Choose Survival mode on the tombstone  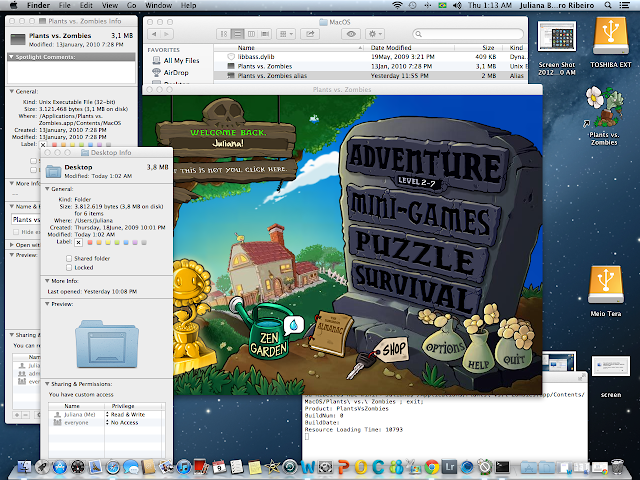click(414, 288)
